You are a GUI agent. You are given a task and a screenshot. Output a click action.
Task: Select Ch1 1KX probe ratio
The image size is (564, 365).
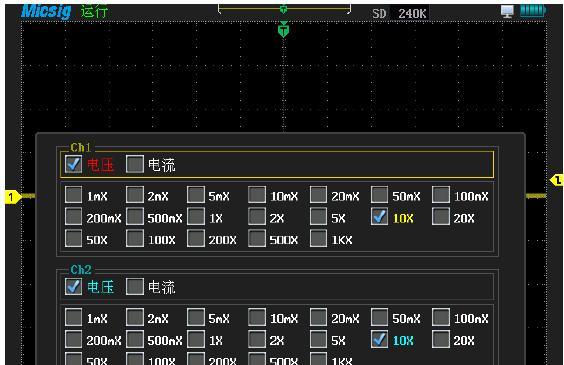pyautogui.click(x=318, y=238)
